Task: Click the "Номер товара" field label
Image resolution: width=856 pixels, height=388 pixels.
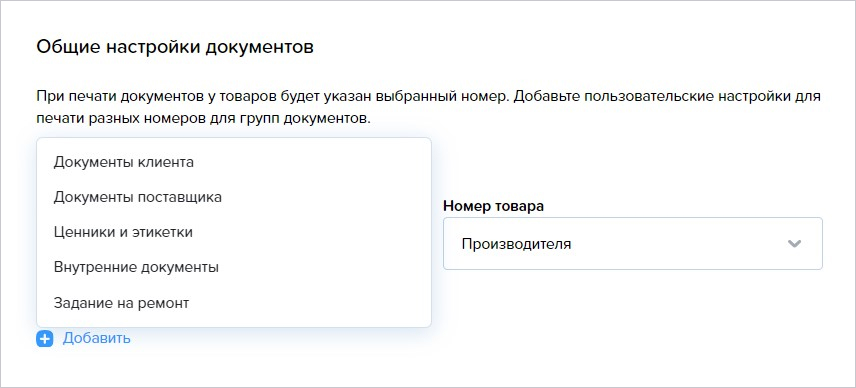Action: pyautogui.click(x=494, y=206)
